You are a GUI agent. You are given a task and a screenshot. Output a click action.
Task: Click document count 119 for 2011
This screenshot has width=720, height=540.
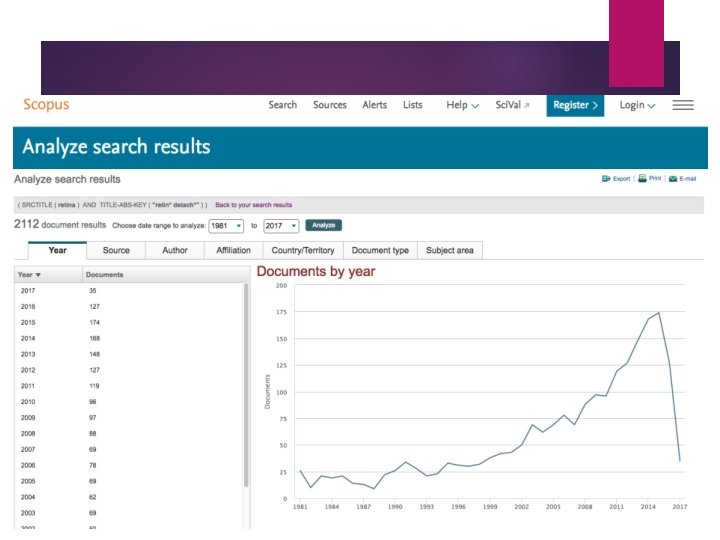[x=95, y=386]
